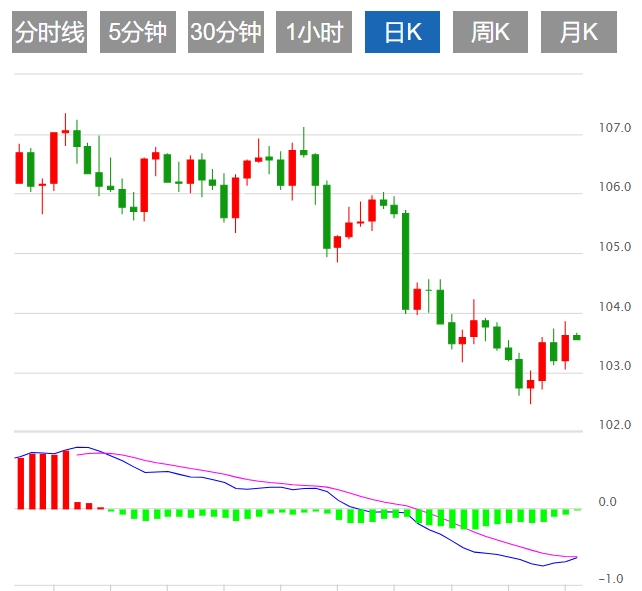This screenshot has width=642, height=591.
Task: Select the last green candlestick on the right
Action: [577, 337]
